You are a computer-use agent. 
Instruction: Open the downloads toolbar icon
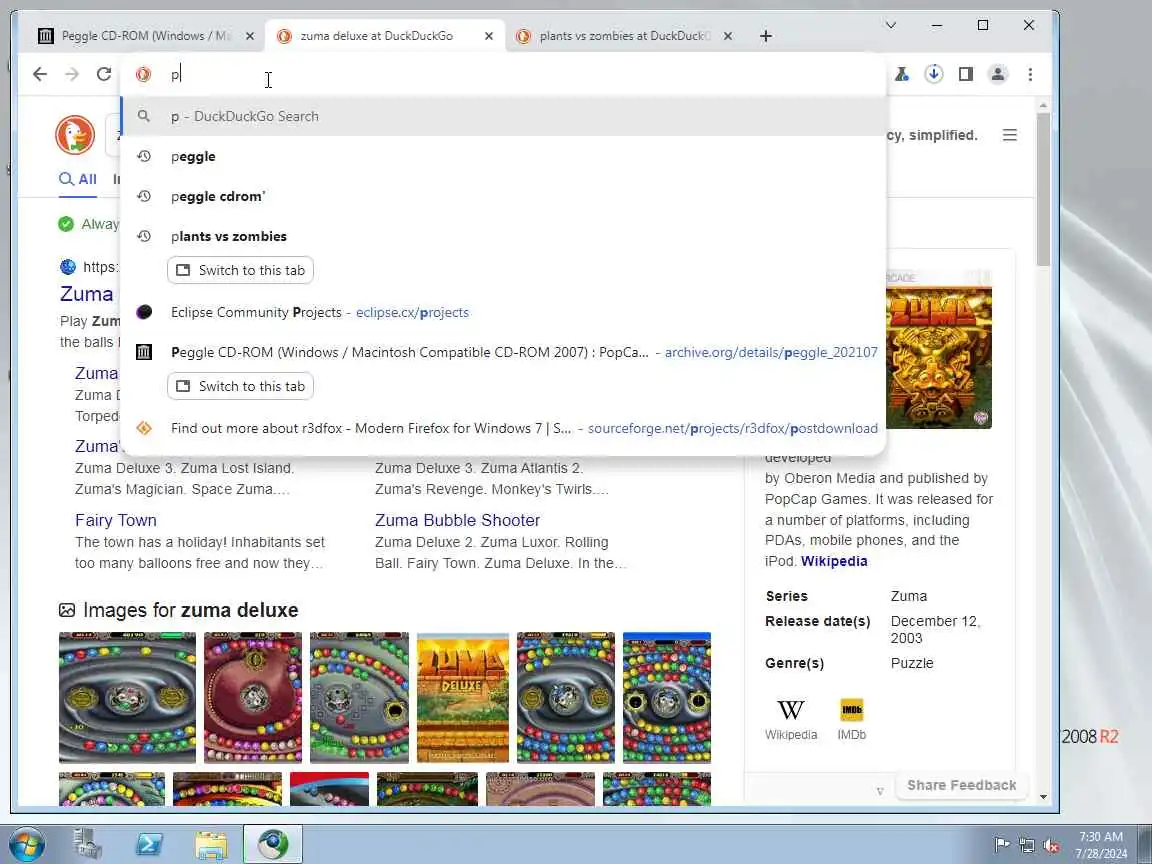[x=934, y=74]
